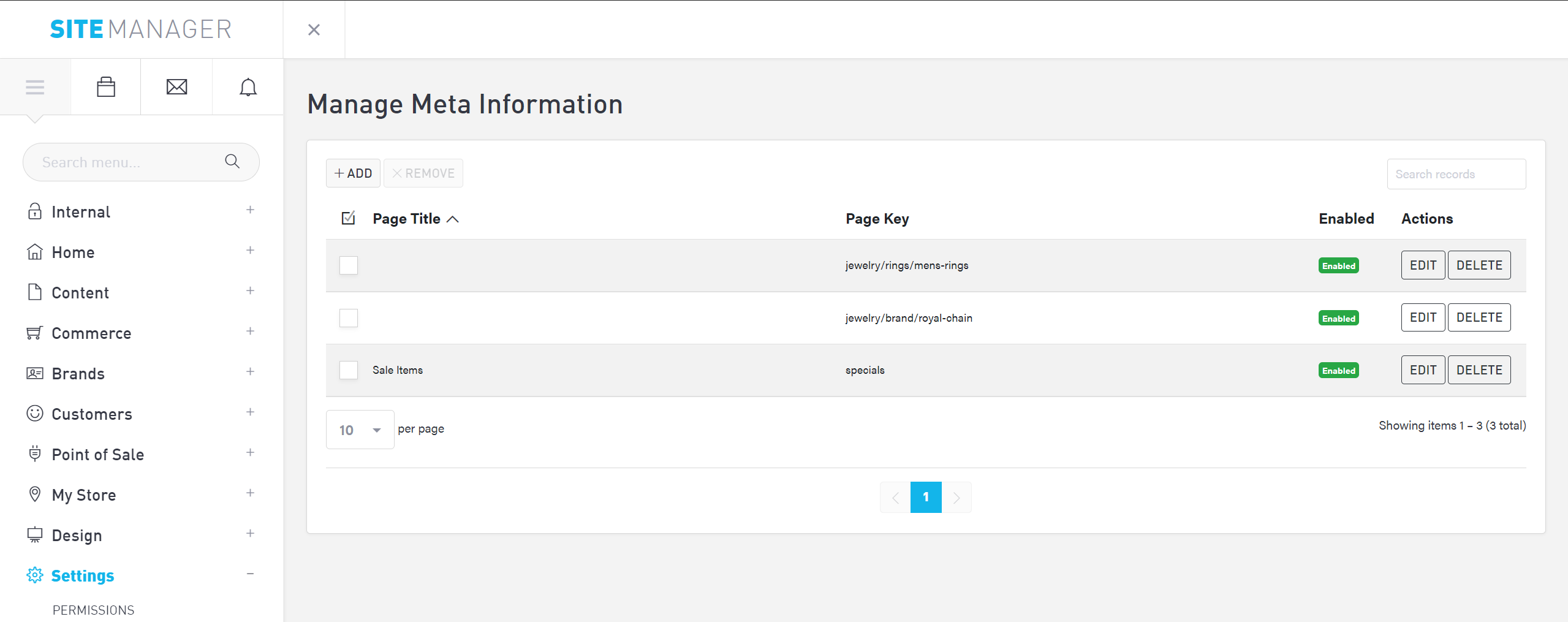Screen dimensions: 1568x622
Task: Click the My Store location pin icon
Action: (x=35, y=495)
